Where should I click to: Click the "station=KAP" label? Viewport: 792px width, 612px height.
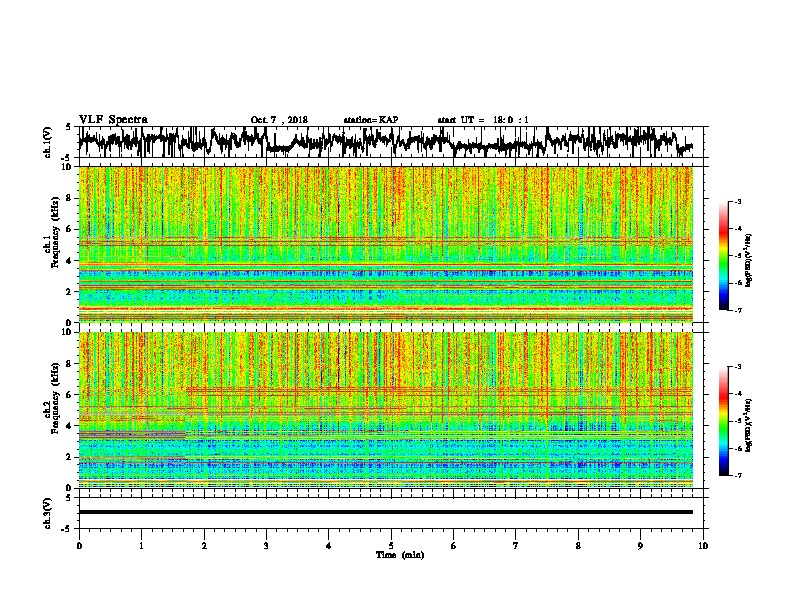371,120
